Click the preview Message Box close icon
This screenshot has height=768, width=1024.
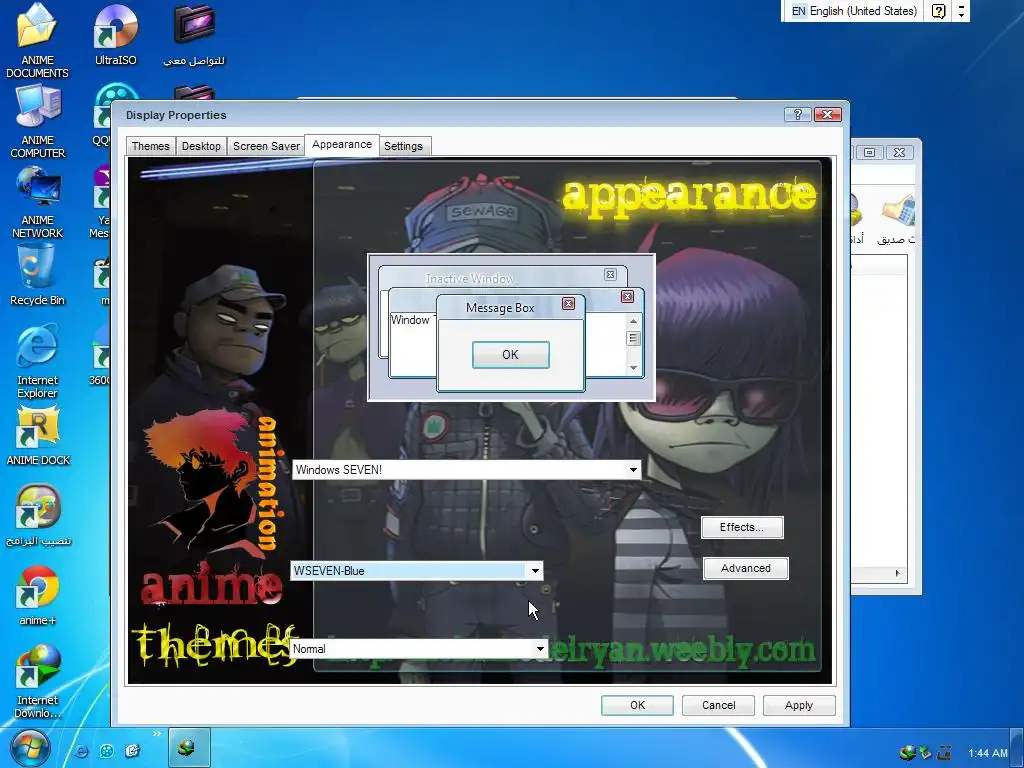568,304
